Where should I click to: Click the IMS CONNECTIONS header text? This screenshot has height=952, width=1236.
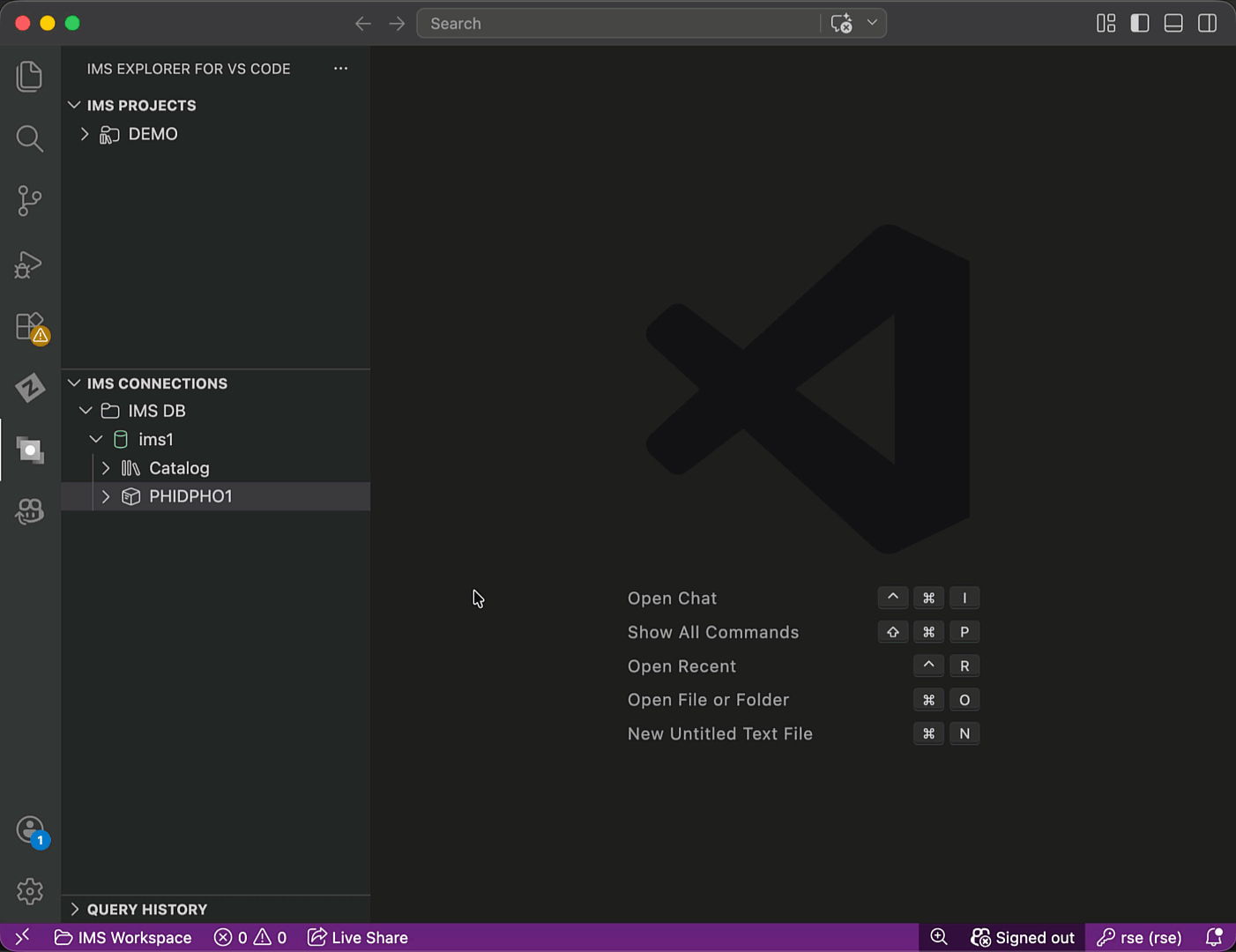(157, 383)
